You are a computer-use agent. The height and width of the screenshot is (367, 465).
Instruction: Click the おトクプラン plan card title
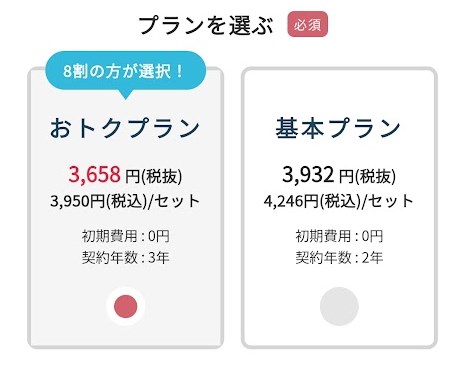(x=125, y=128)
